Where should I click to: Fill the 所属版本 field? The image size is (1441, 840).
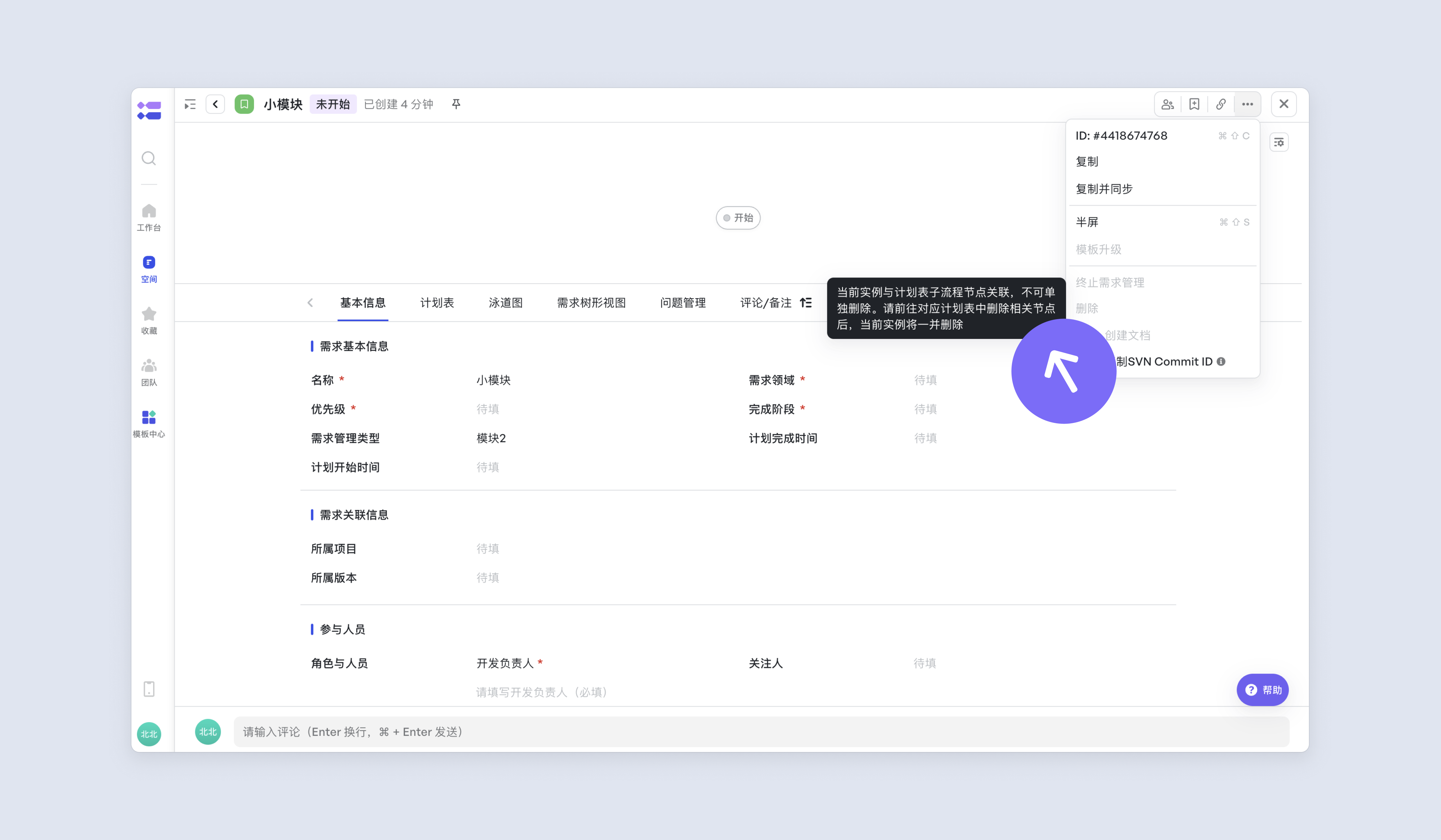[488, 578]
